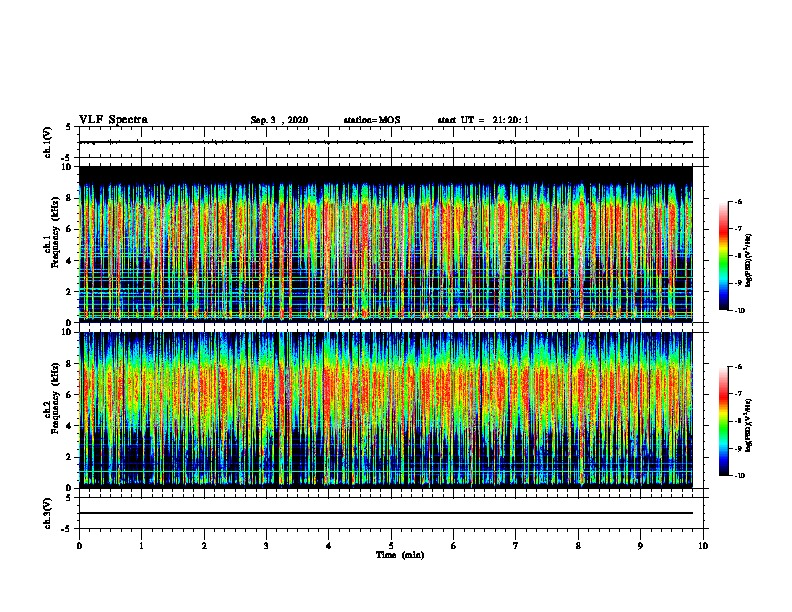Click the ch.2 color scale bar

click(x=724, y=421)
